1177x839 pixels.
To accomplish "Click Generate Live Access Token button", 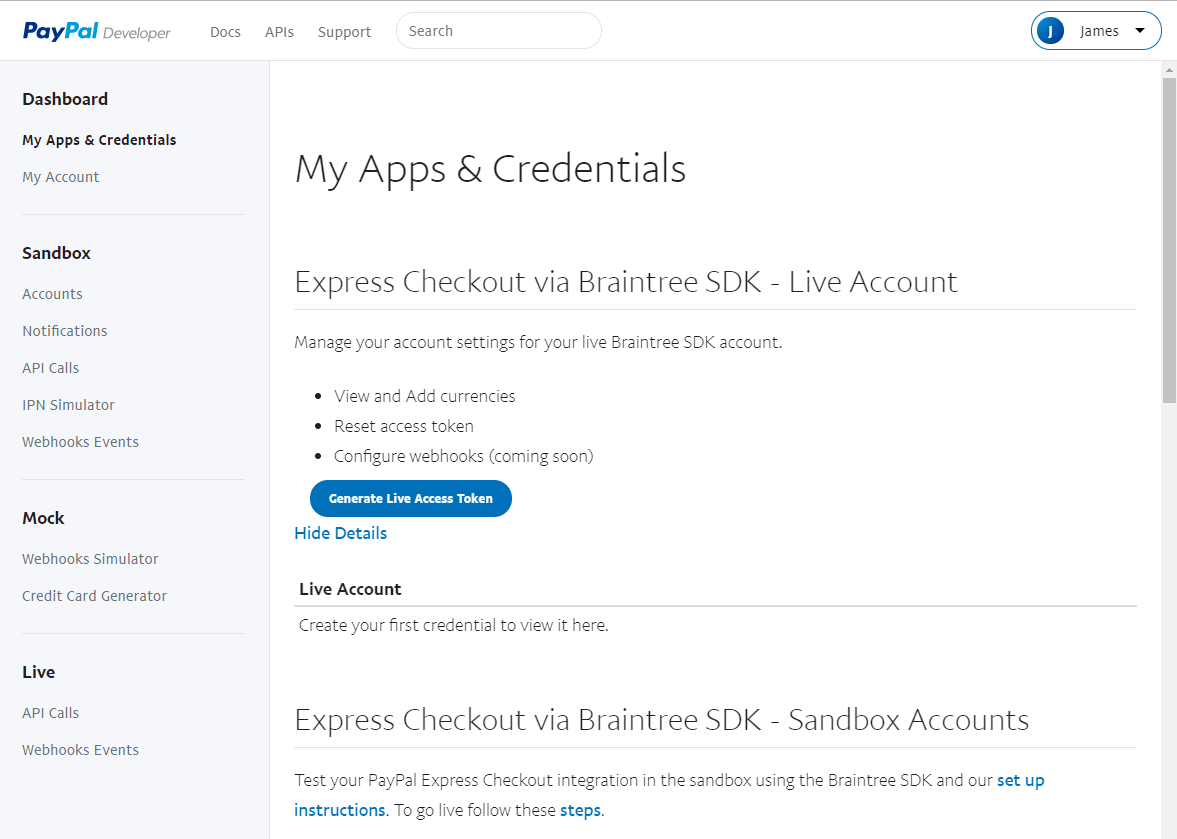I will 410,499.
